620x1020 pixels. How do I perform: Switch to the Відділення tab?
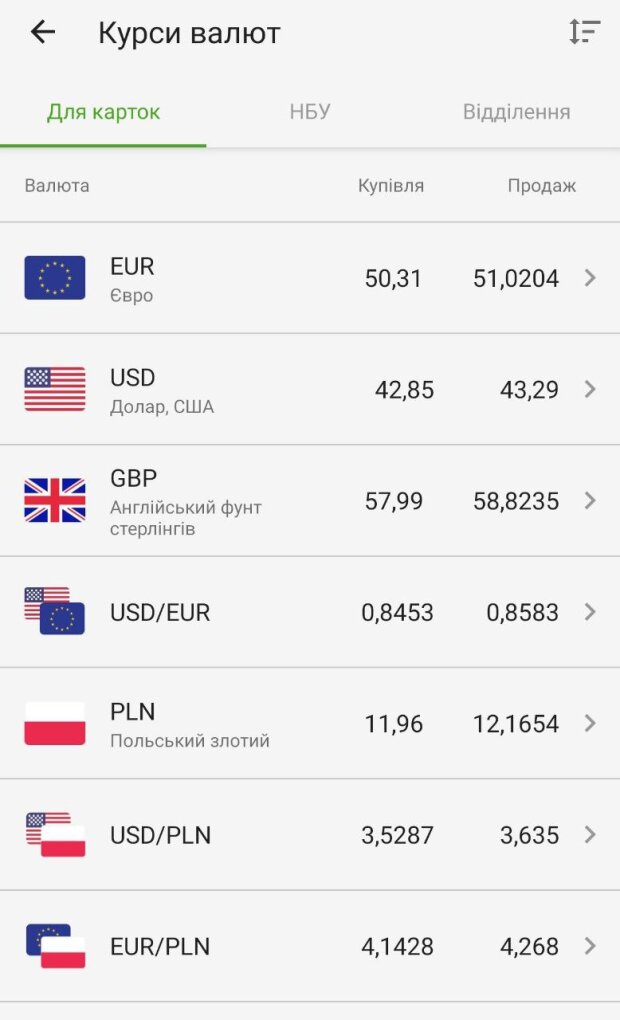point(516,112)
